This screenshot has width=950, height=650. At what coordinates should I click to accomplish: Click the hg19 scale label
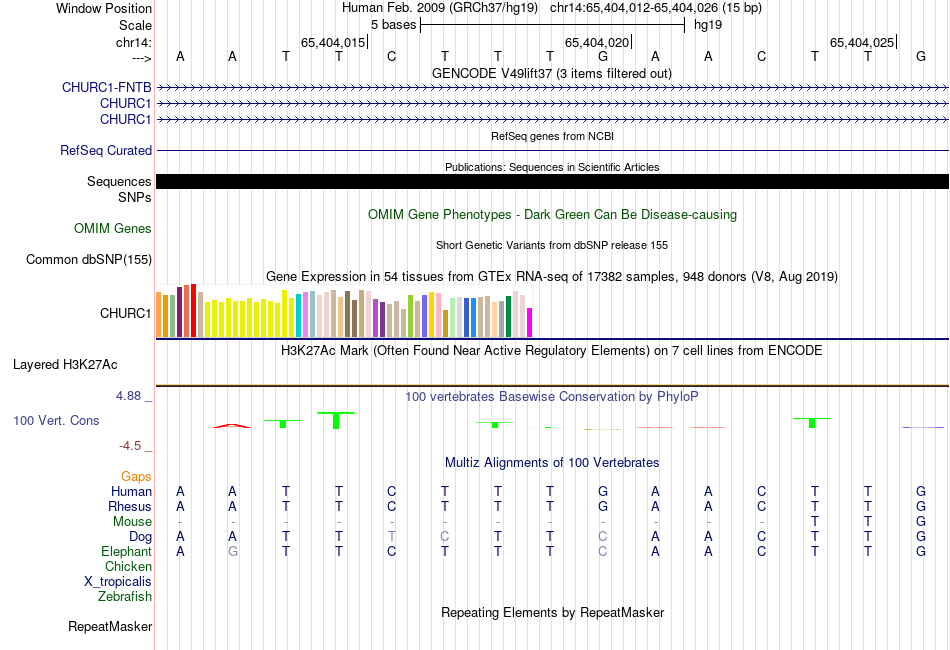708,25
